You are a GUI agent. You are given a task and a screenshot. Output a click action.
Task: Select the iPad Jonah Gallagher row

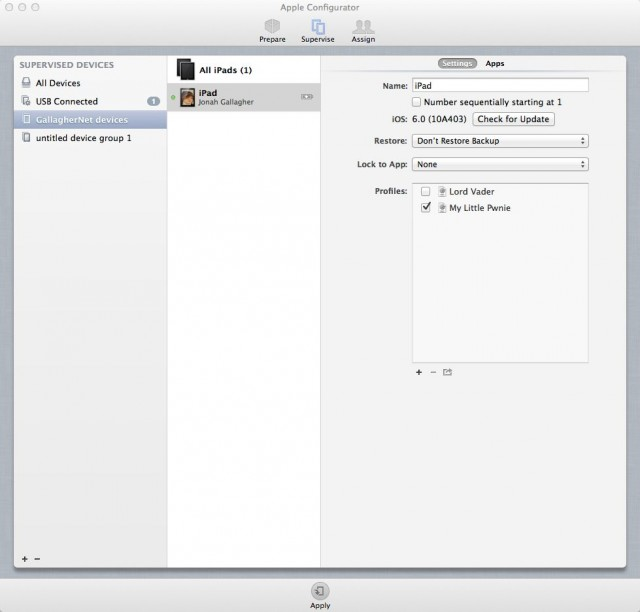point(244,97)
